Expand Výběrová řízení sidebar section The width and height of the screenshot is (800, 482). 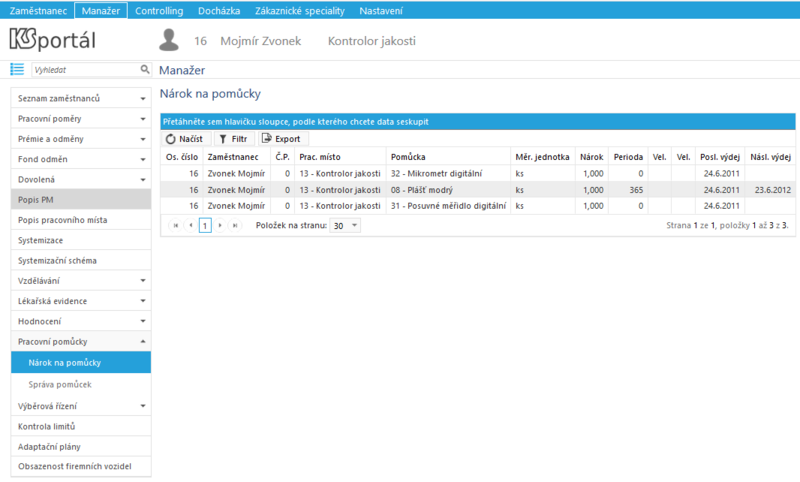[x=81, y=406]
